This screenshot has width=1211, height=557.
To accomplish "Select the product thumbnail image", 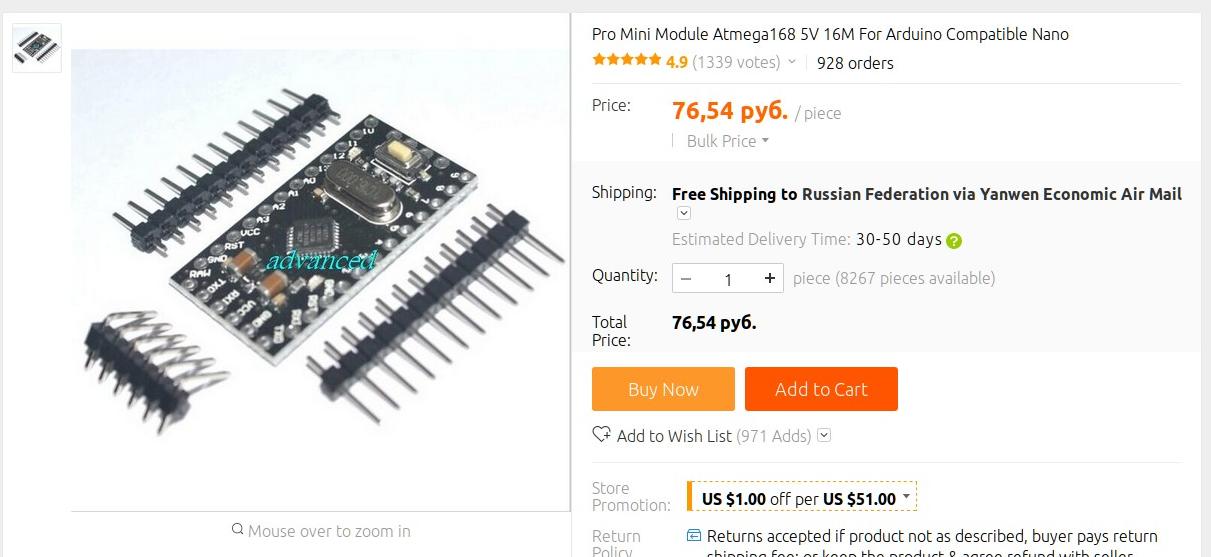I will [x=37, y=48].
